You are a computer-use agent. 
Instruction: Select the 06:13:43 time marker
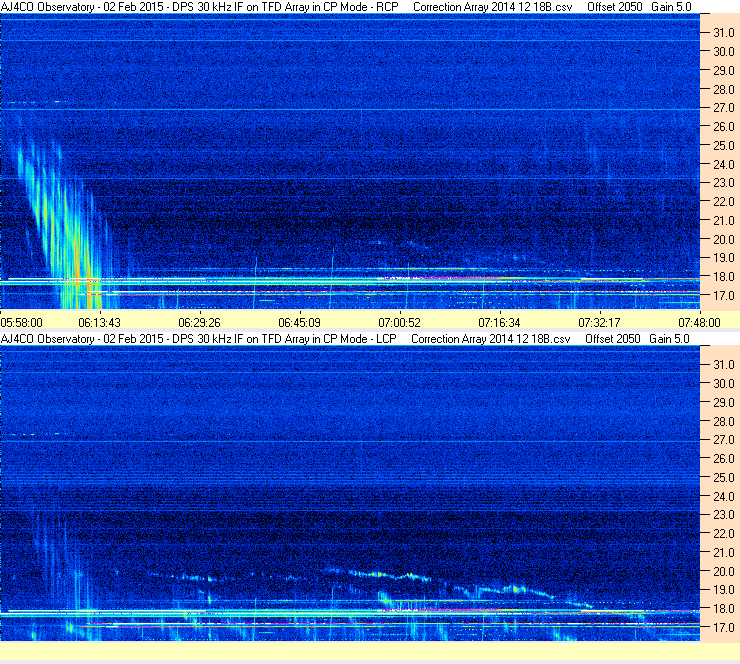click(100, 323)
